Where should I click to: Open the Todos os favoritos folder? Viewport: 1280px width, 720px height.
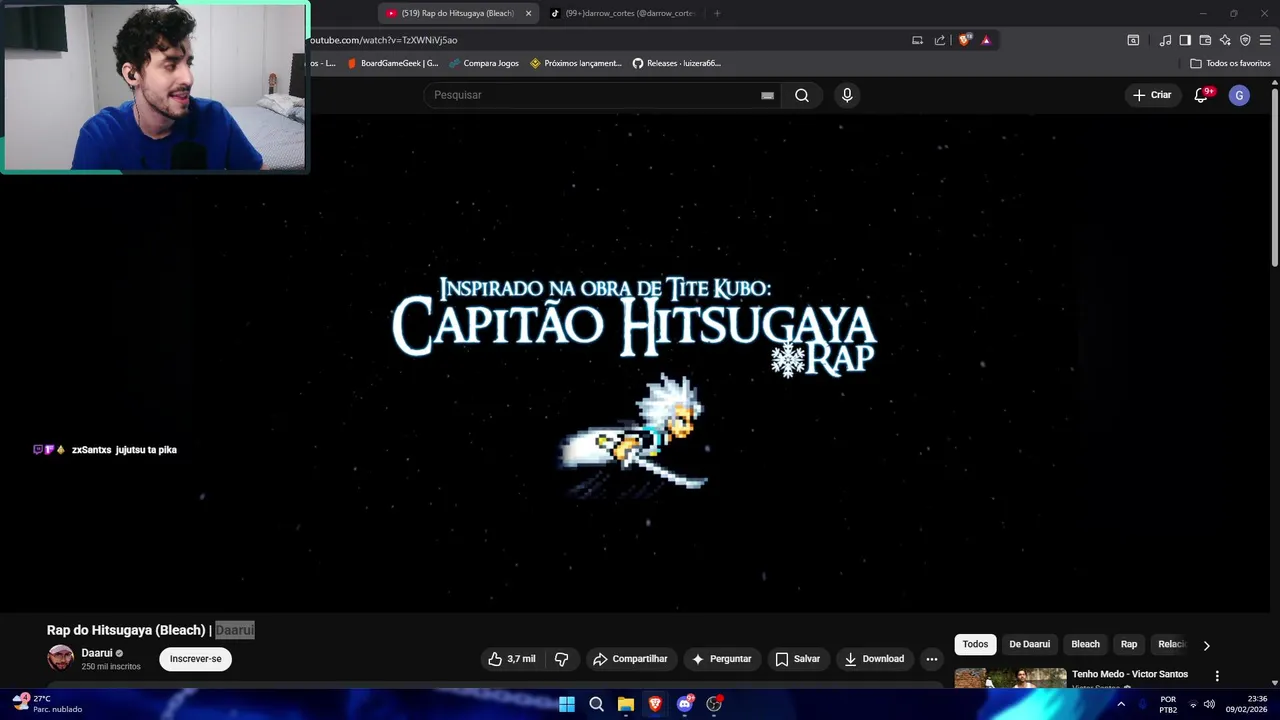tap(1230, 63)
